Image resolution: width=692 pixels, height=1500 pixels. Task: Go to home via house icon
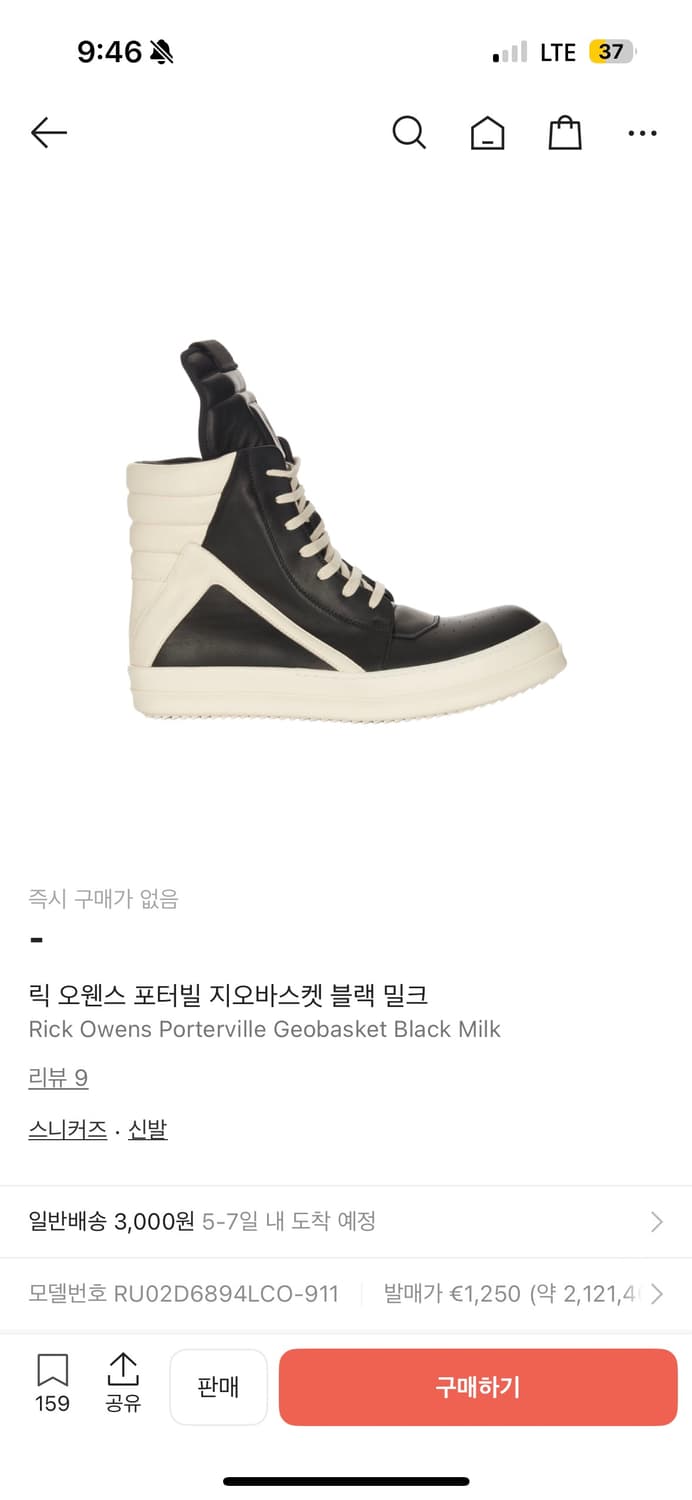tap(487, 132)
